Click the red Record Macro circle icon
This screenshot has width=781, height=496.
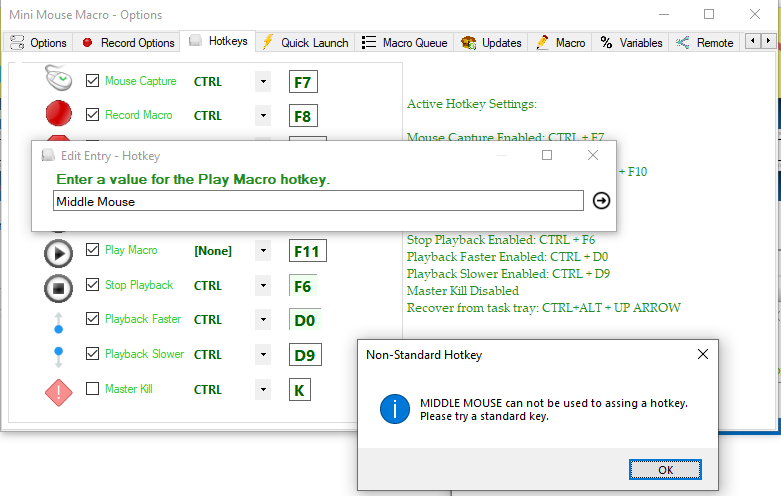coord(59,113)
